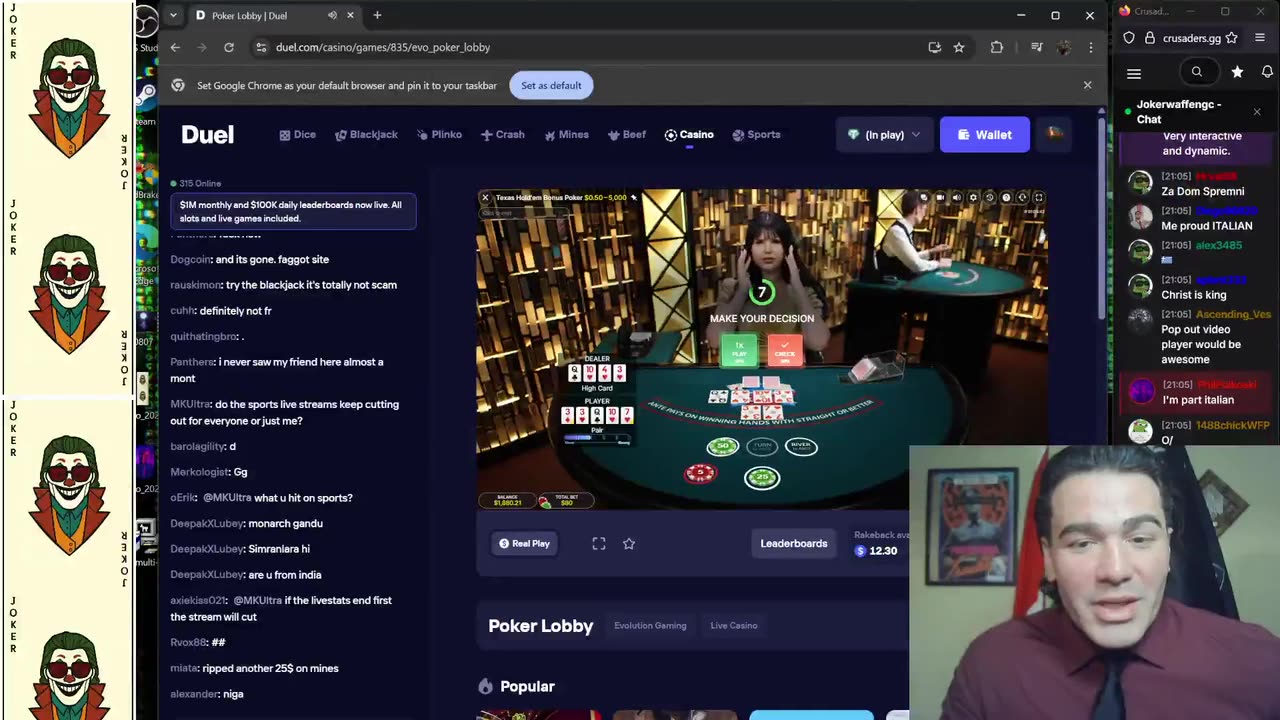Screen dimensions: 1280x720
Task: Open the Wallet button
Action: click(x=985, y=134)
